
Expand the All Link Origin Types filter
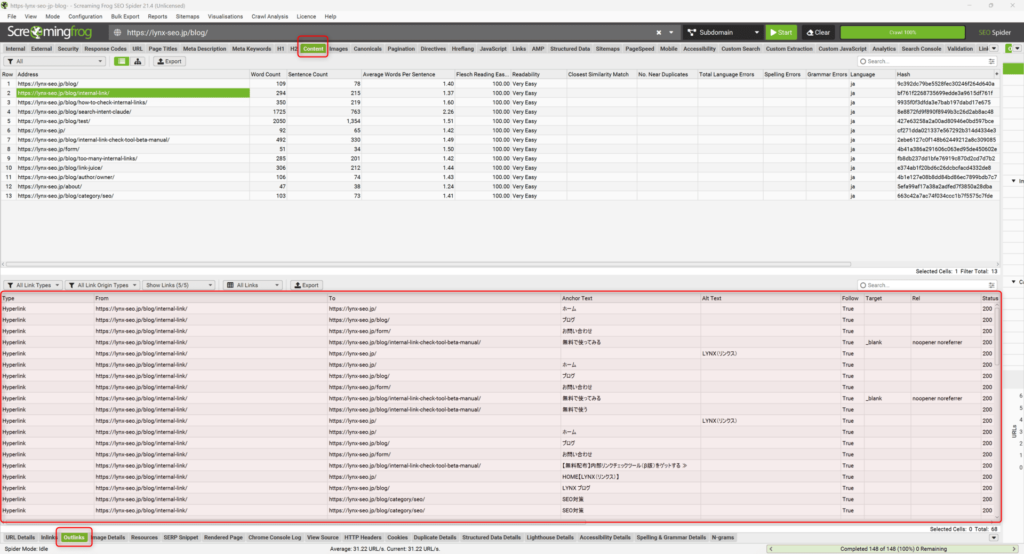101,285
